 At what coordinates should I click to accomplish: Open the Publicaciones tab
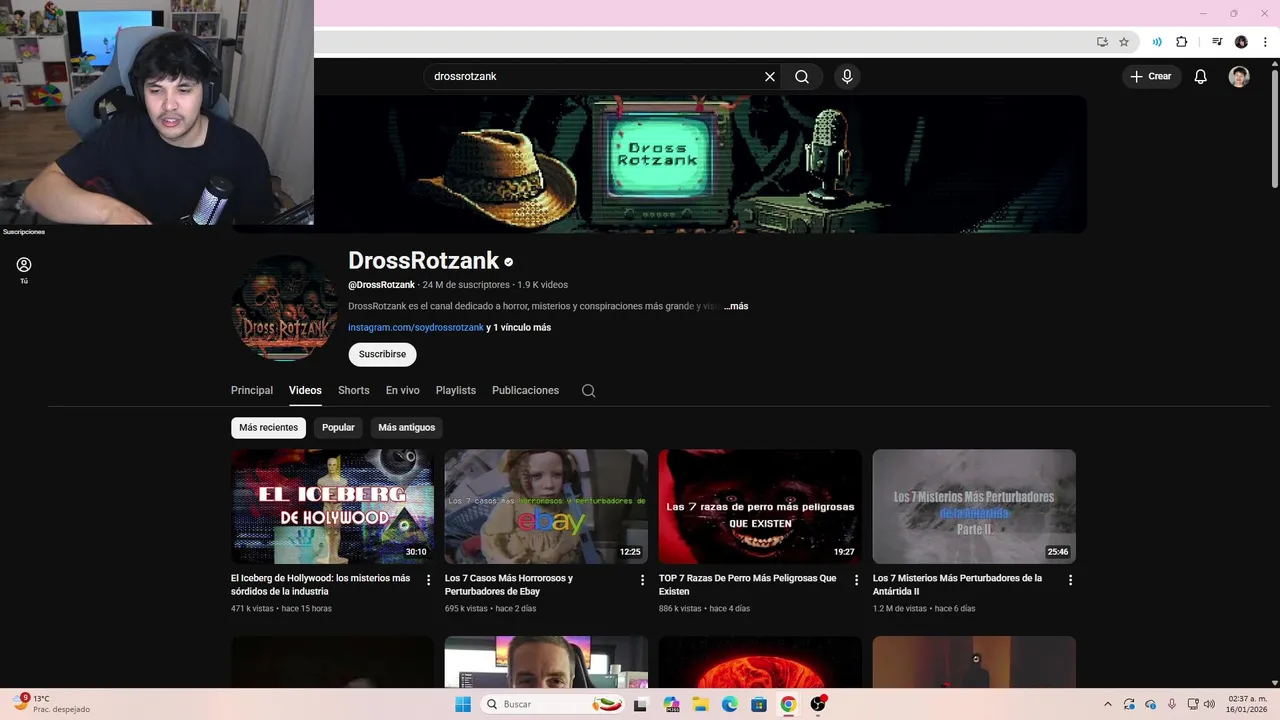(525, 390)
